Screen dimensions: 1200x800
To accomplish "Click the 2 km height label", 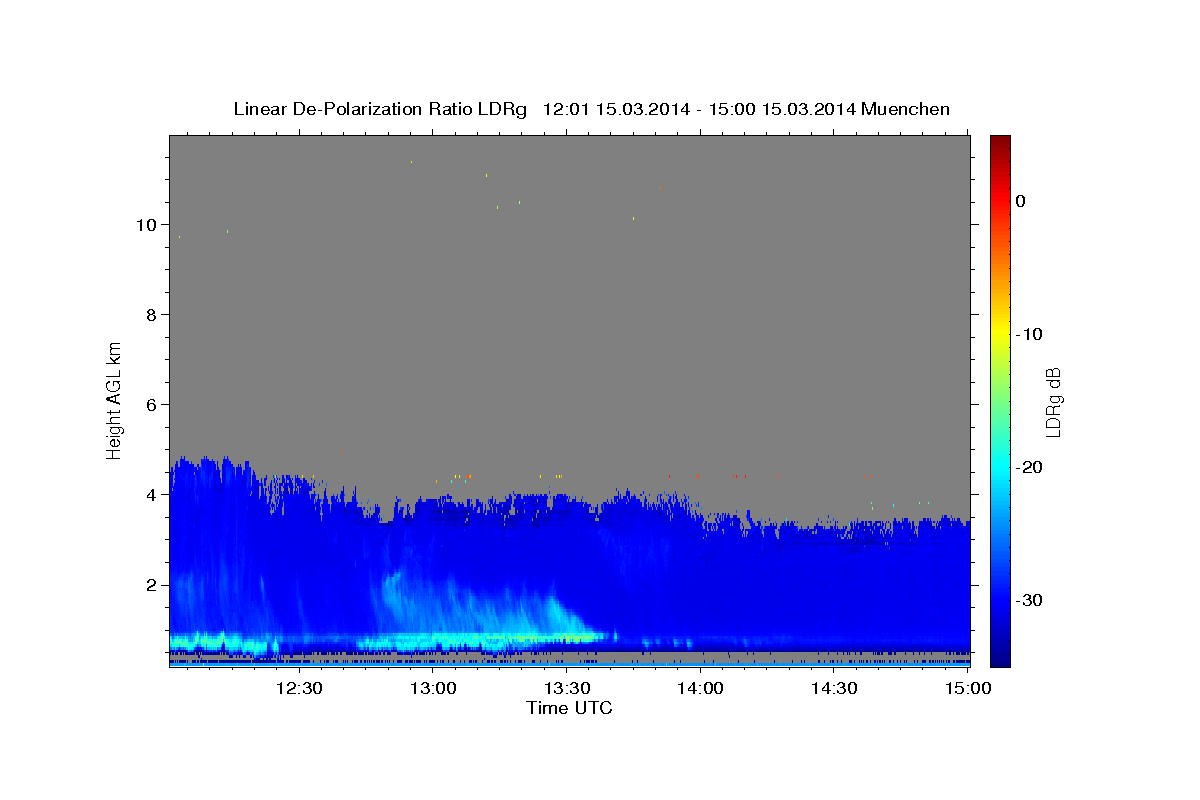I will (x=152, y=585).
